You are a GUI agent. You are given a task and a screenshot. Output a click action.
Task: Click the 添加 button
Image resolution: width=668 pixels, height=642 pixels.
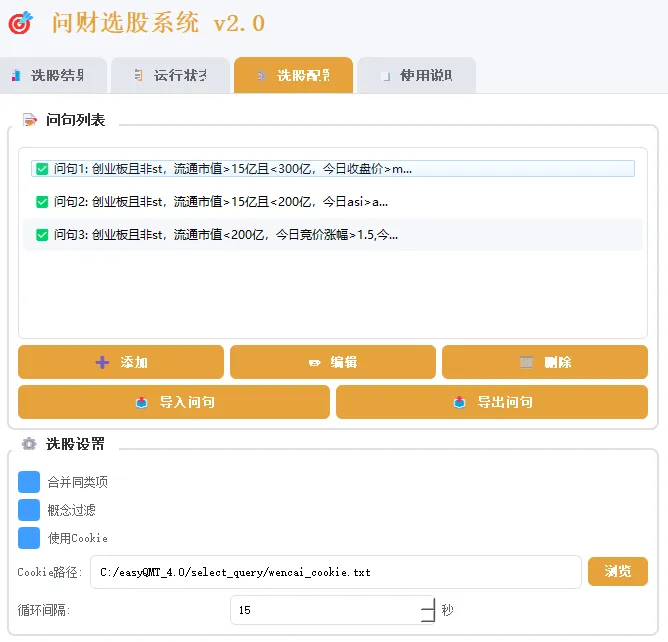(121, 362)
